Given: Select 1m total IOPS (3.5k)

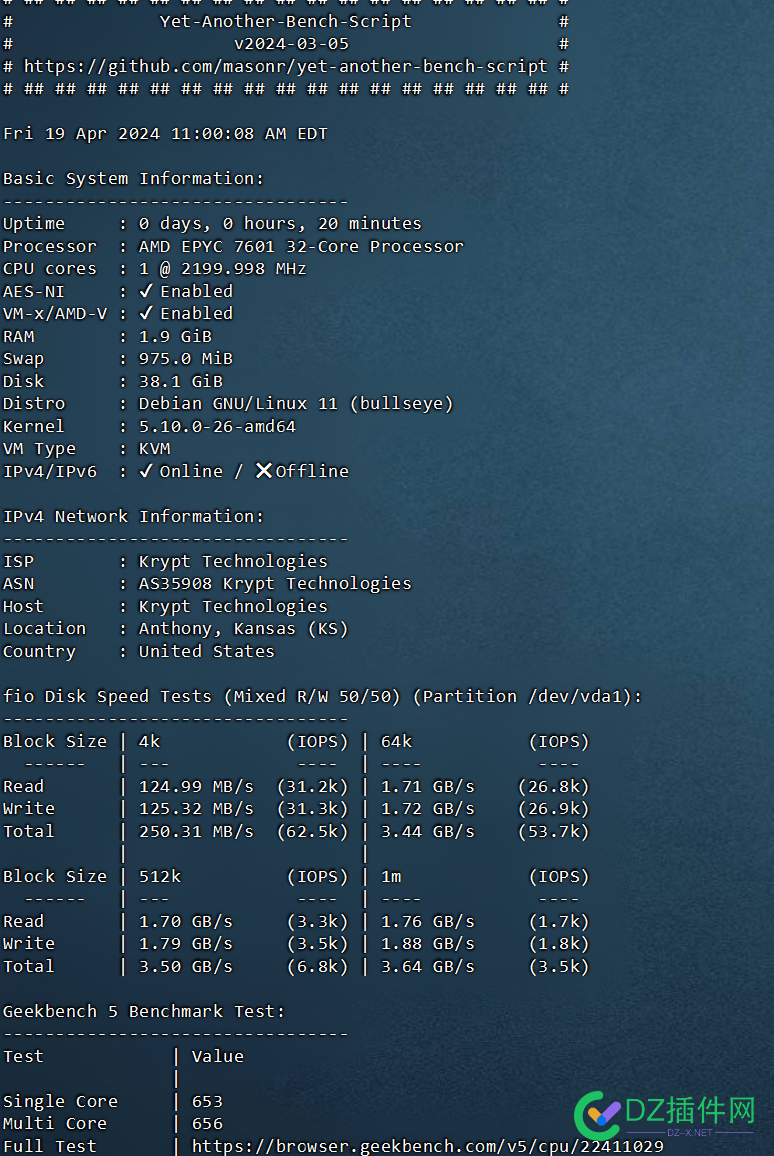Looking at the screenshot, I should click(559, 967).
